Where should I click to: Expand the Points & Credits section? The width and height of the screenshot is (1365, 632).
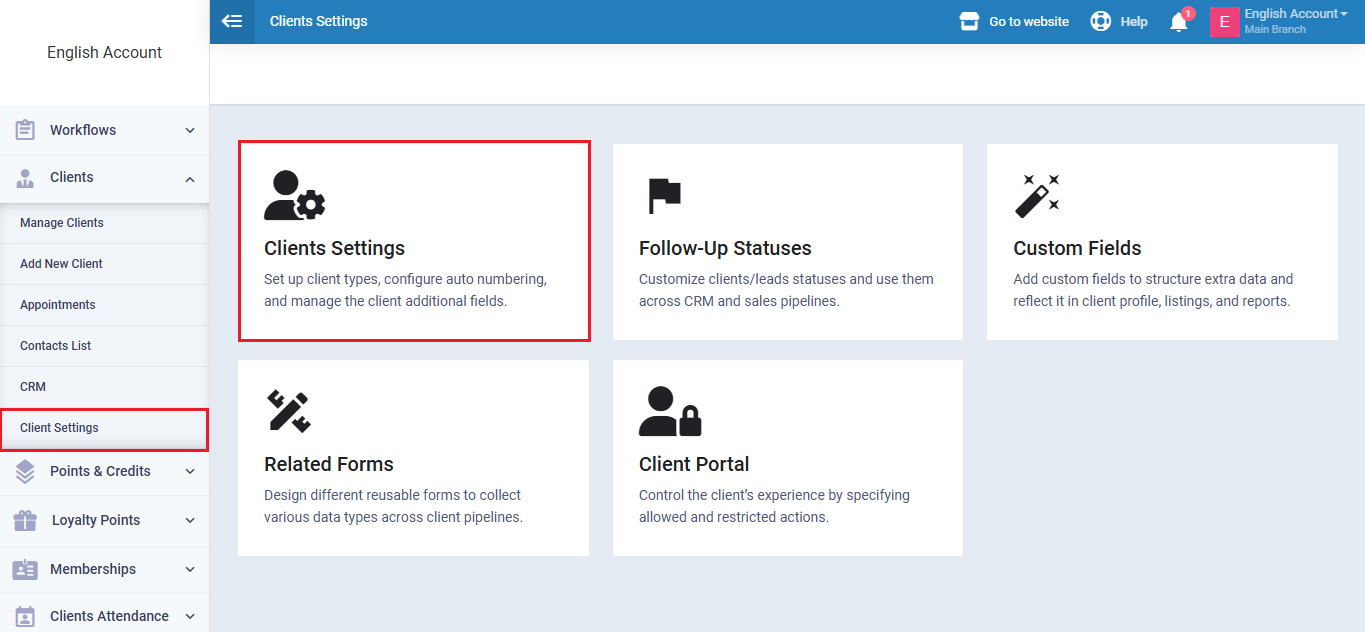pyautogui.click(x=190, y=471)
